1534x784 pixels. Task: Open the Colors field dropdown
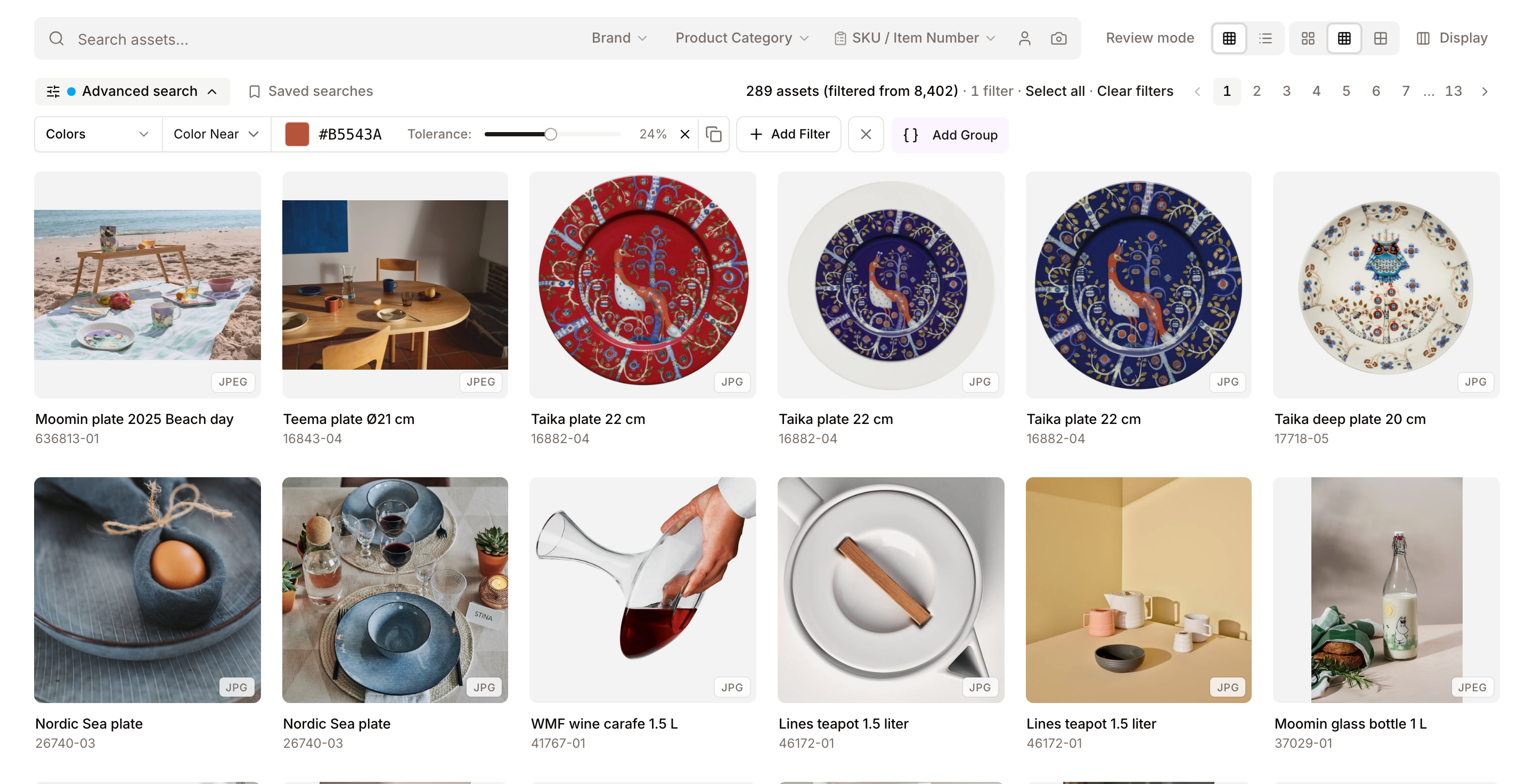(97, 135)
